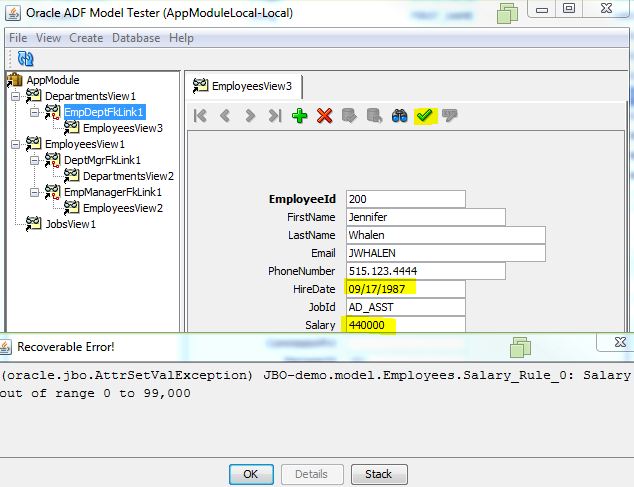This screenshot has width=634, height=487.
Task: Click OK in the error dialog
Action: pyautogui.click(x=251, y=474)
